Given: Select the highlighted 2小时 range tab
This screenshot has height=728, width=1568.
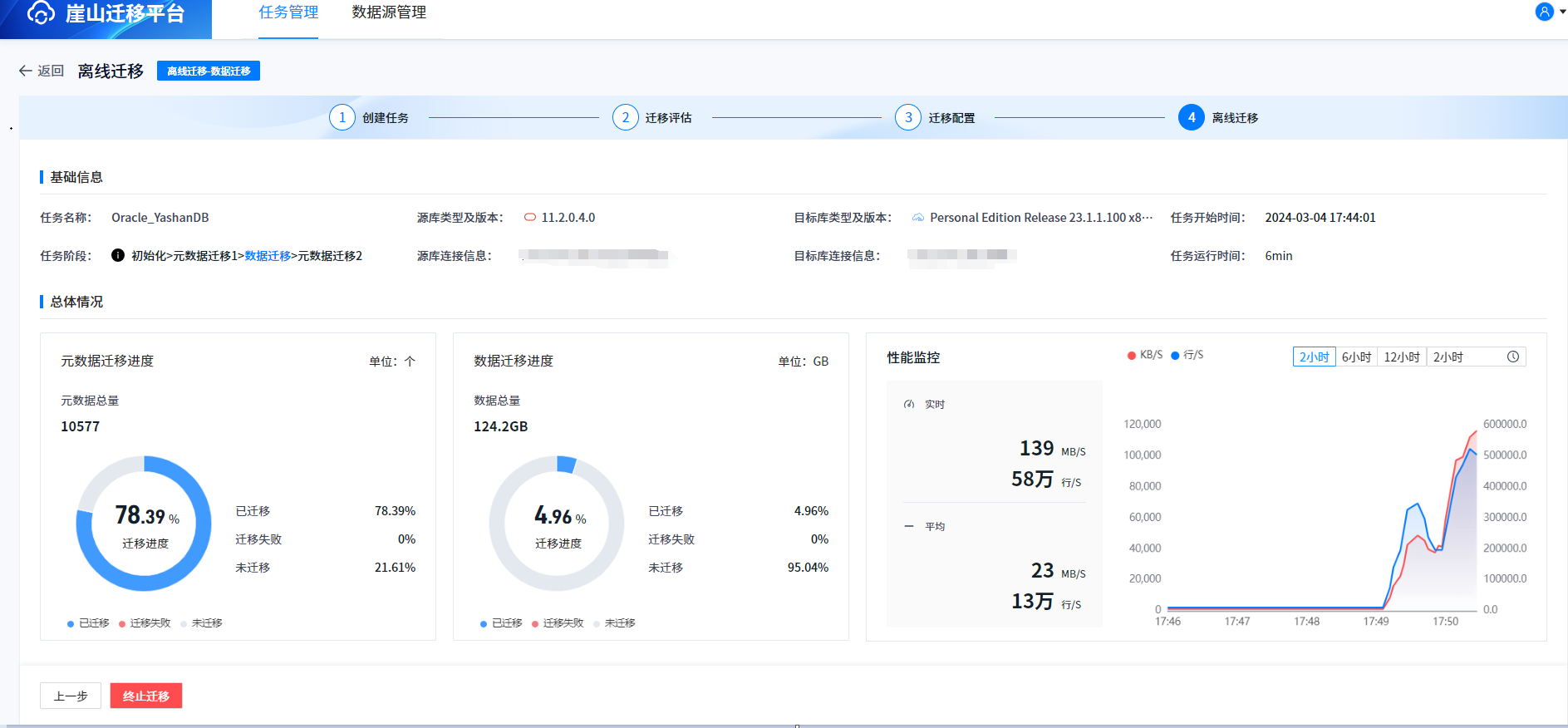Looking at the screenshot, I should (x=1315, y=357).
